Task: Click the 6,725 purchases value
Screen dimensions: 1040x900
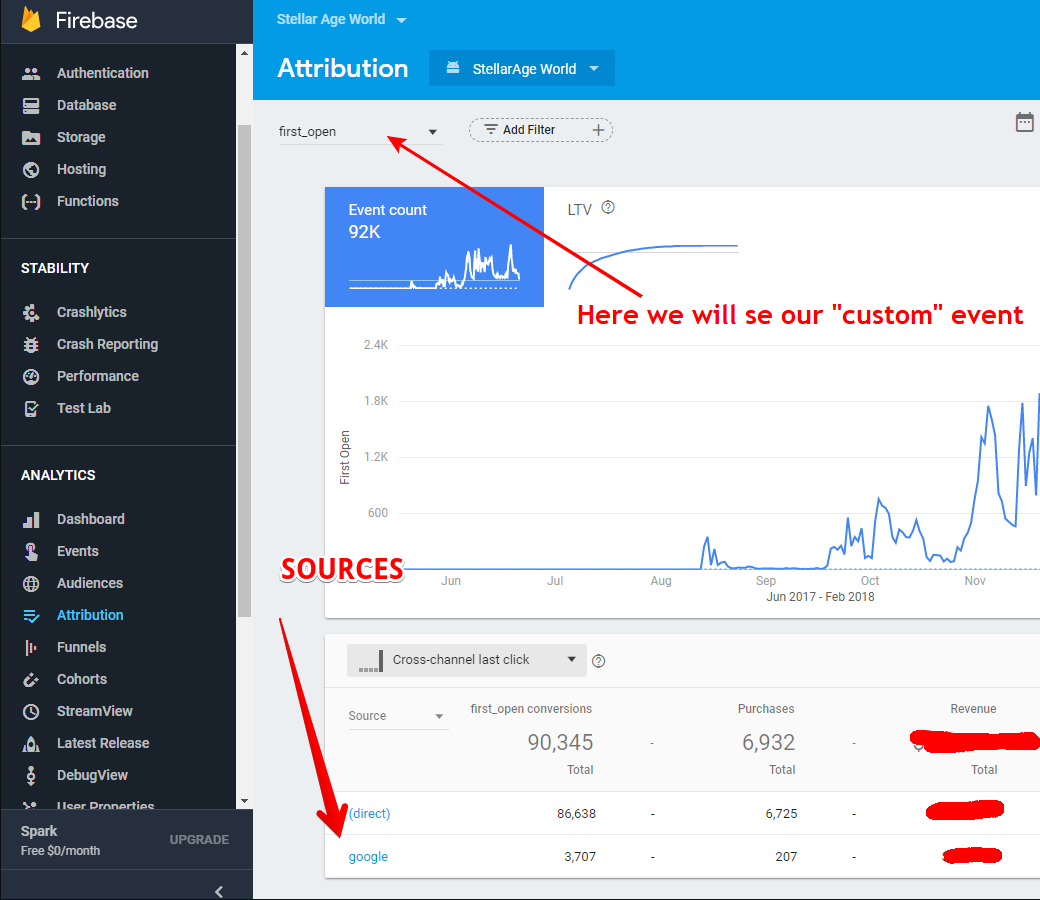Action: (x=781, y=814)
